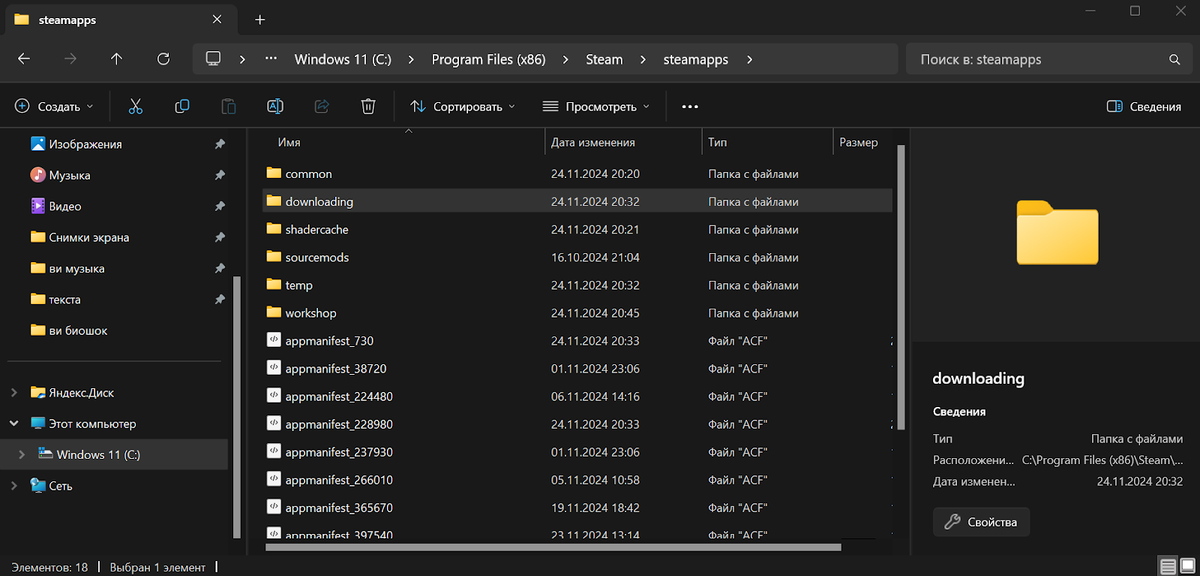Collapse the Этот компьютер tree node
Viewport: 1200px width, 576px height.
(13, 424)
